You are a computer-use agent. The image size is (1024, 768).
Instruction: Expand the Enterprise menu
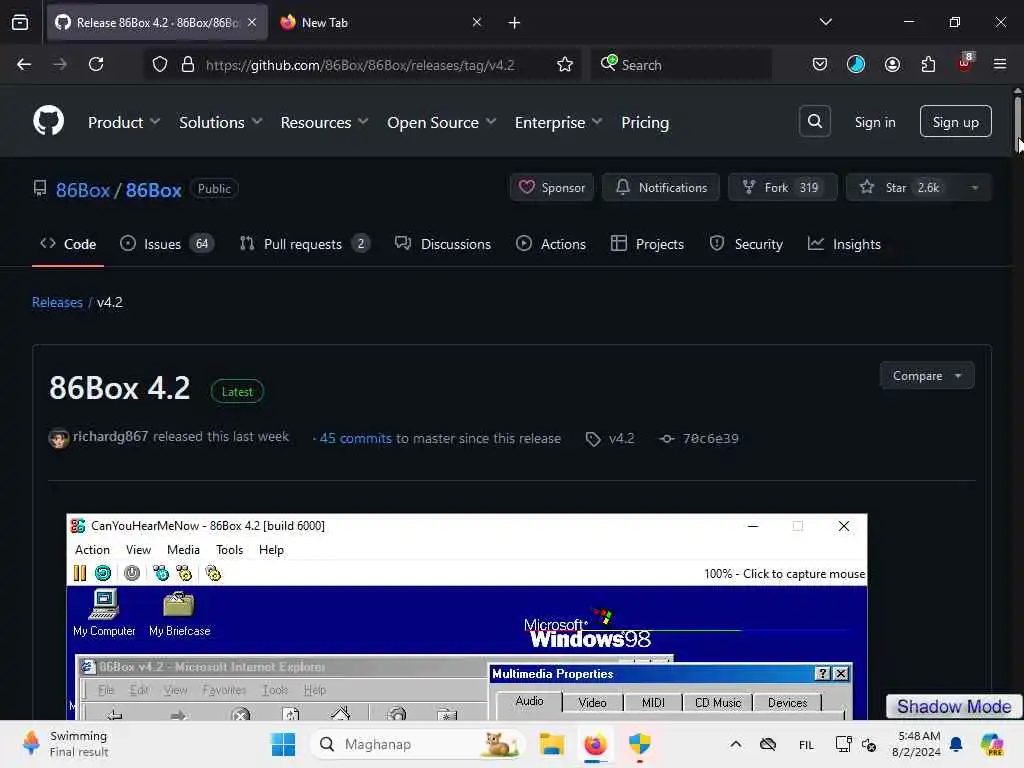tap(558, 122)
